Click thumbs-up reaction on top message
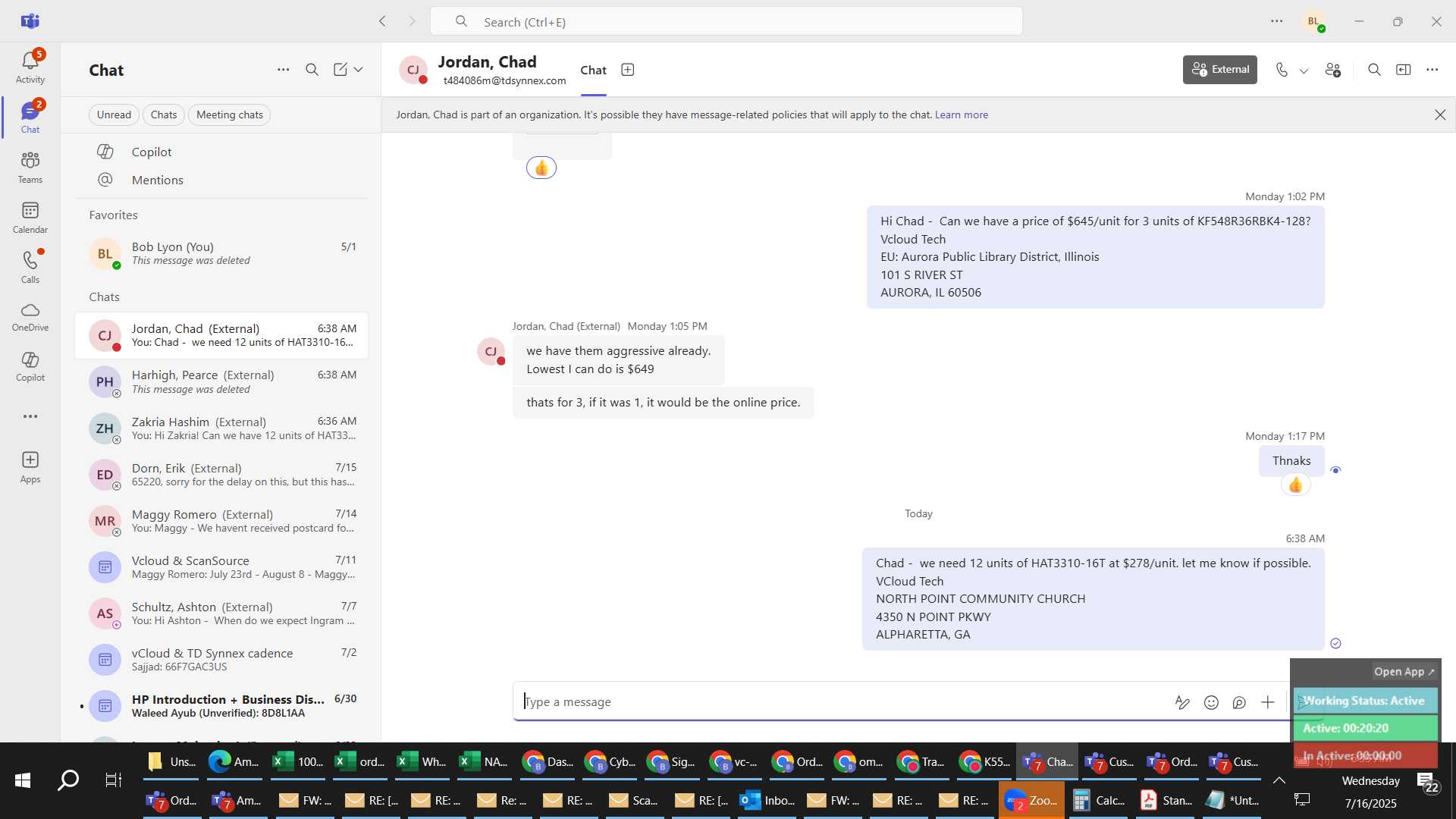The width and height of the screenshot is (1456, 819). 541,168
